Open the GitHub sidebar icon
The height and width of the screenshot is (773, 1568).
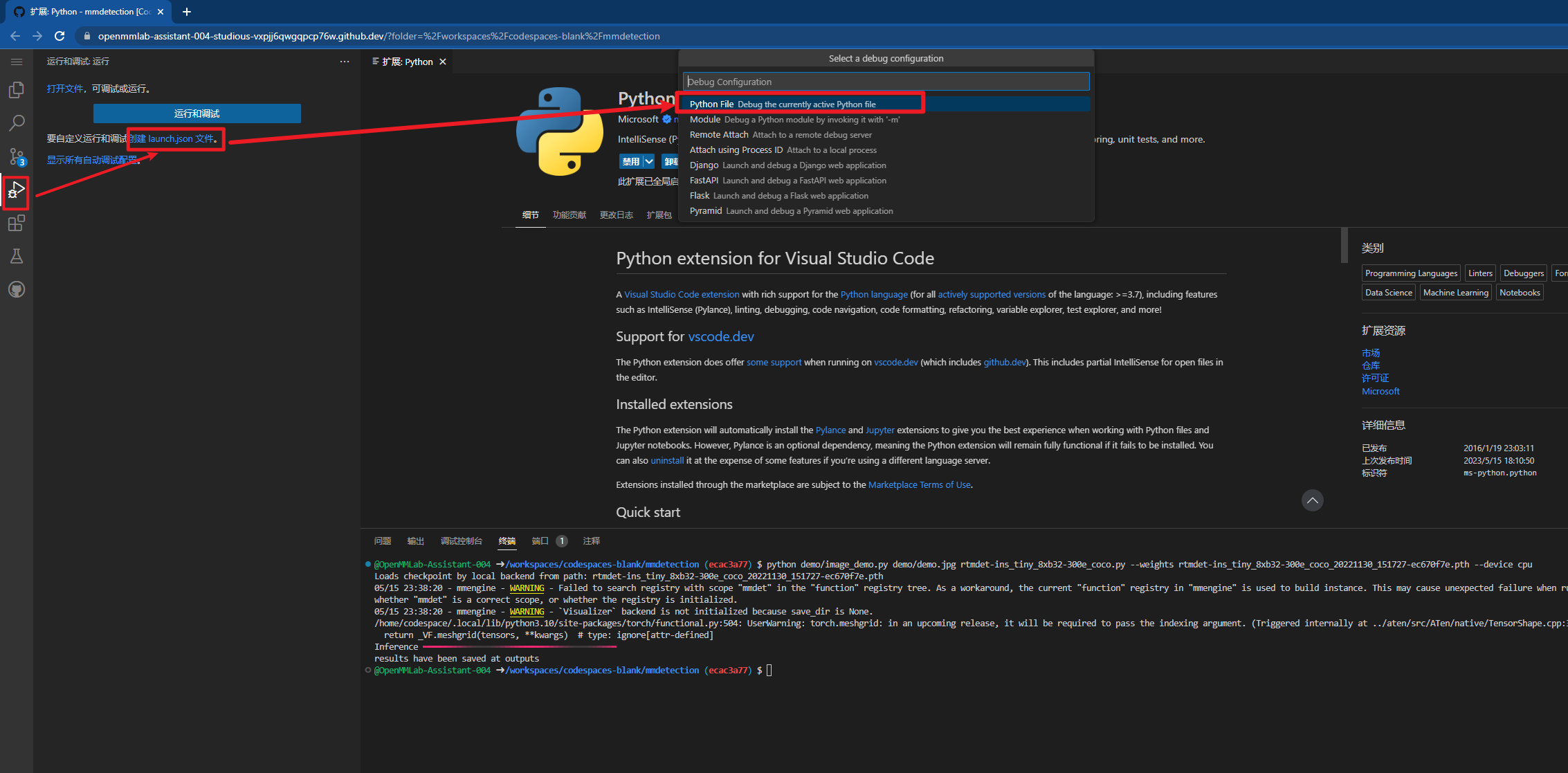(17, 289)
